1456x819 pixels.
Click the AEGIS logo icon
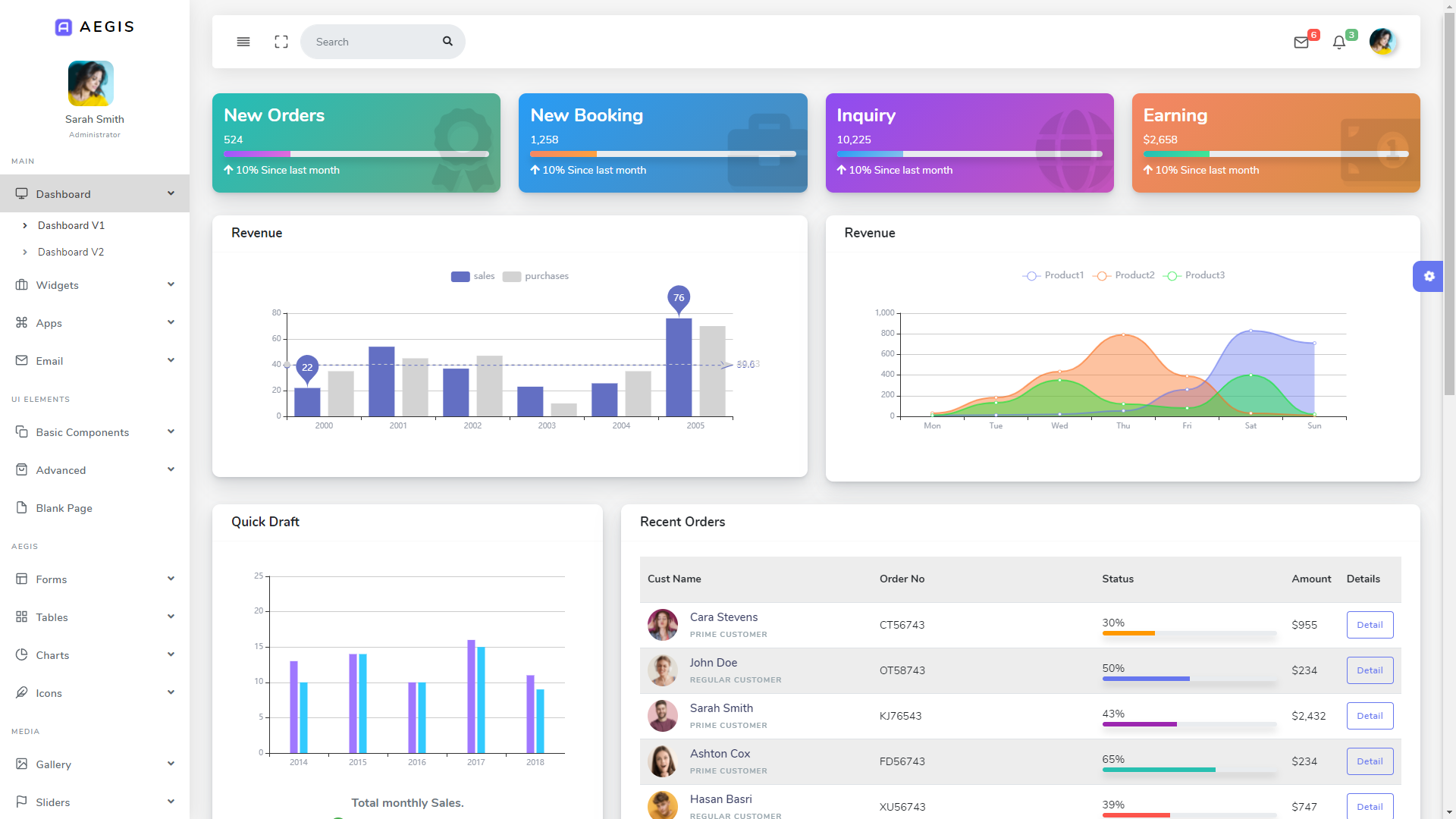pos(64,27)
